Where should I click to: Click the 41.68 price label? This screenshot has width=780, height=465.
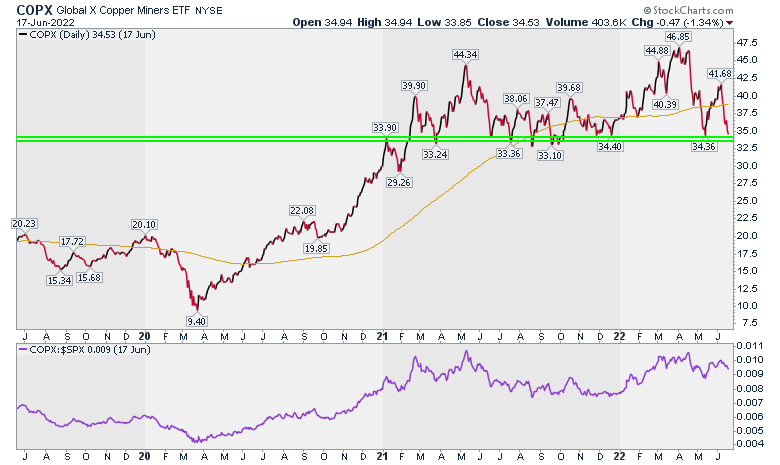720,74
